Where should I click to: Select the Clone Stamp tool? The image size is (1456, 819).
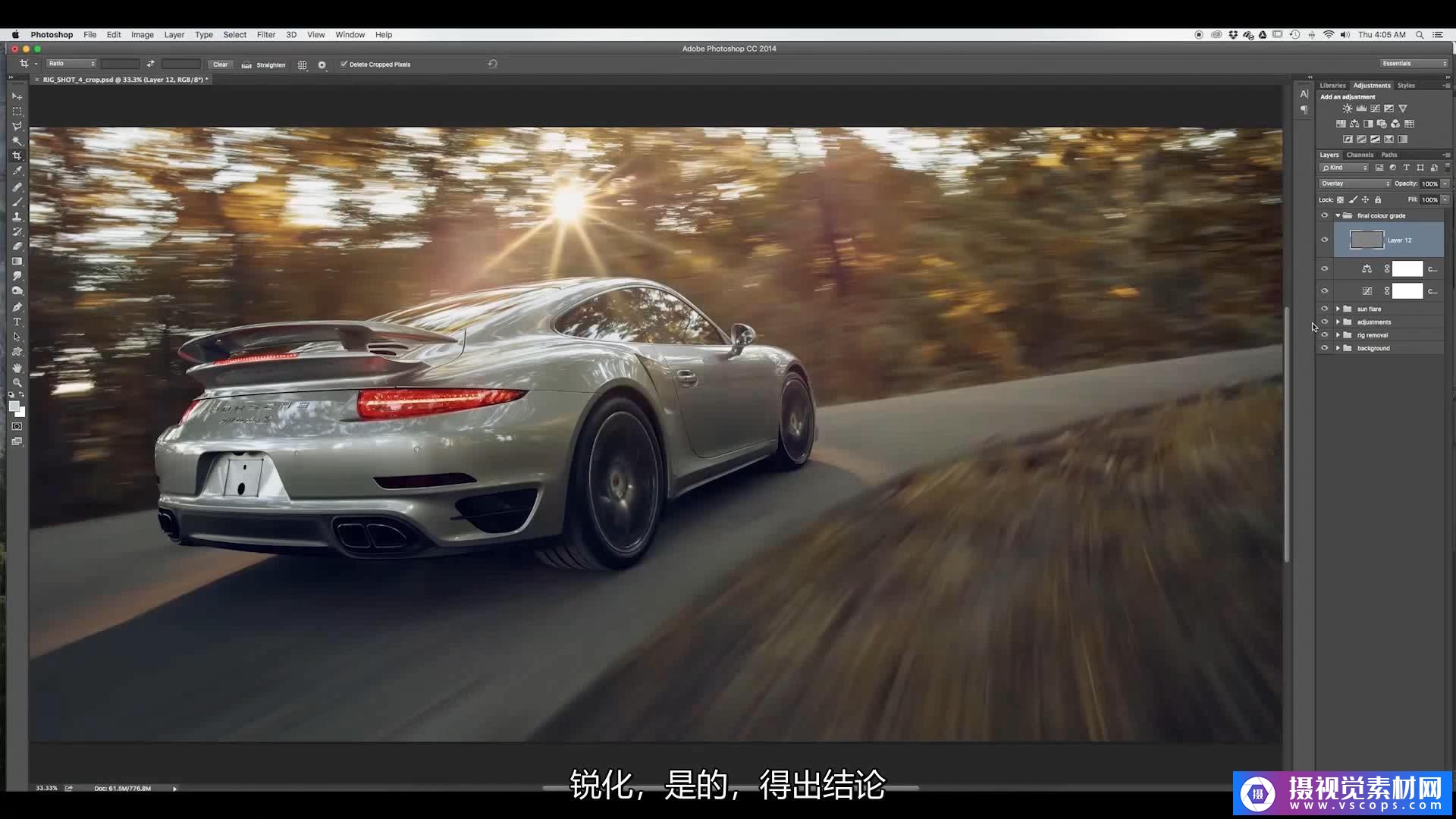tap(17, 216)
